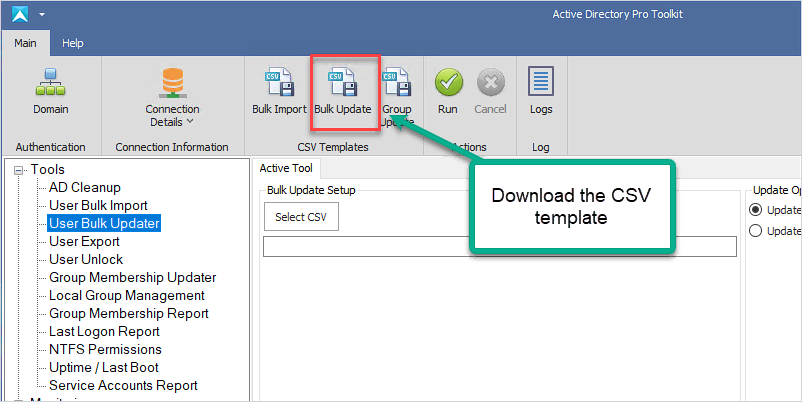Open Connection Details database icon

172,83
